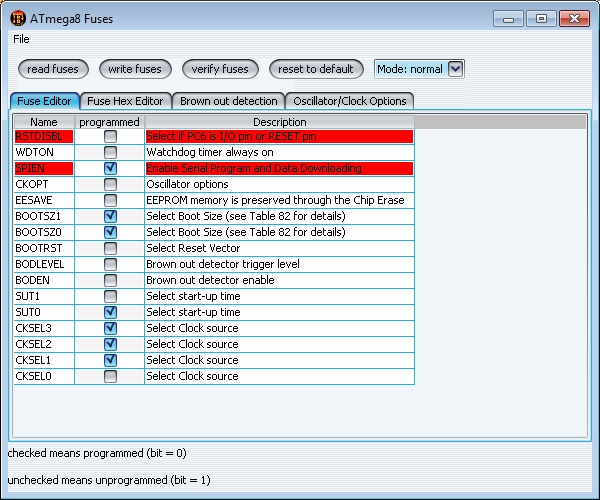The width and height of the screenshot is (600, 500).
Task: Select the EESAVE name cell
Action: coord(44,200)
